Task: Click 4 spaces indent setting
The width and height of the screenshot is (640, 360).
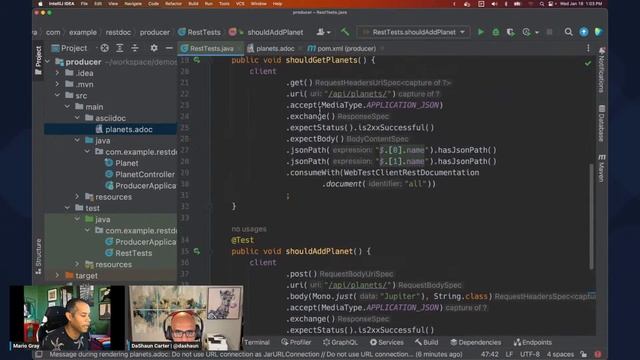Action: tap(560, 354)
